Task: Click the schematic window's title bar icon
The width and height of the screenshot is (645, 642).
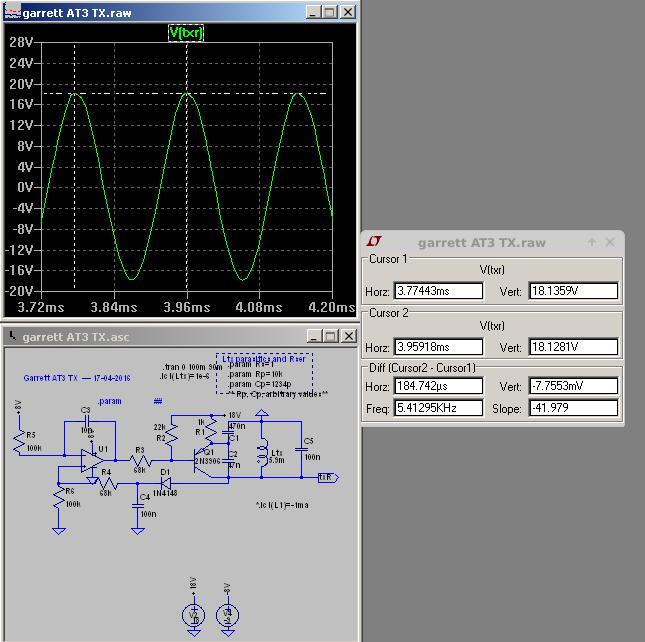Action: coord(11,336)
